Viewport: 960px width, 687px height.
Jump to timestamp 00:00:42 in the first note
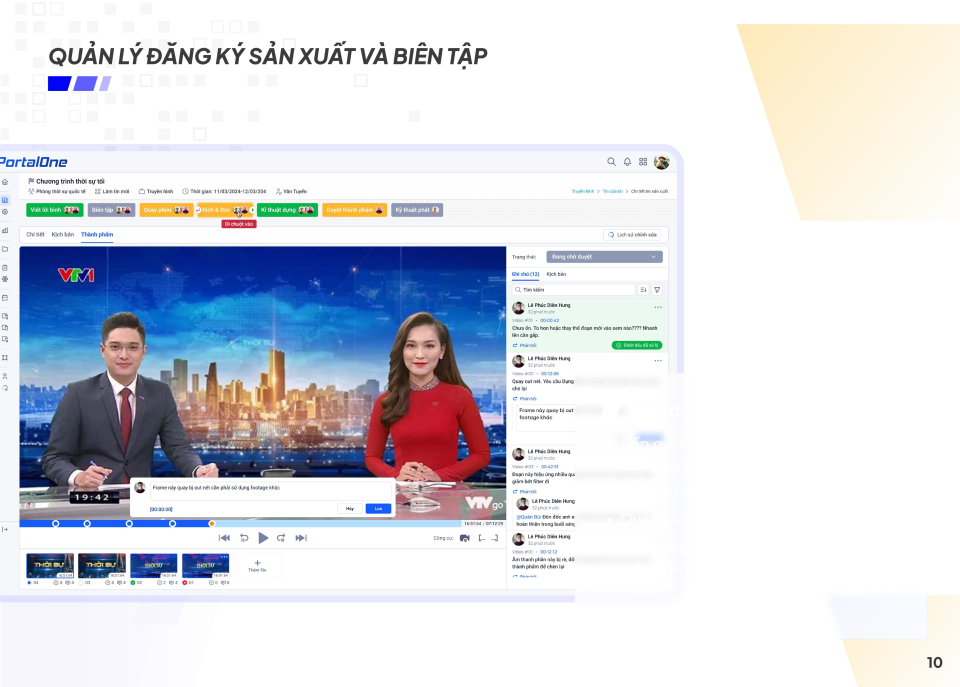click(x=549, y=320)
